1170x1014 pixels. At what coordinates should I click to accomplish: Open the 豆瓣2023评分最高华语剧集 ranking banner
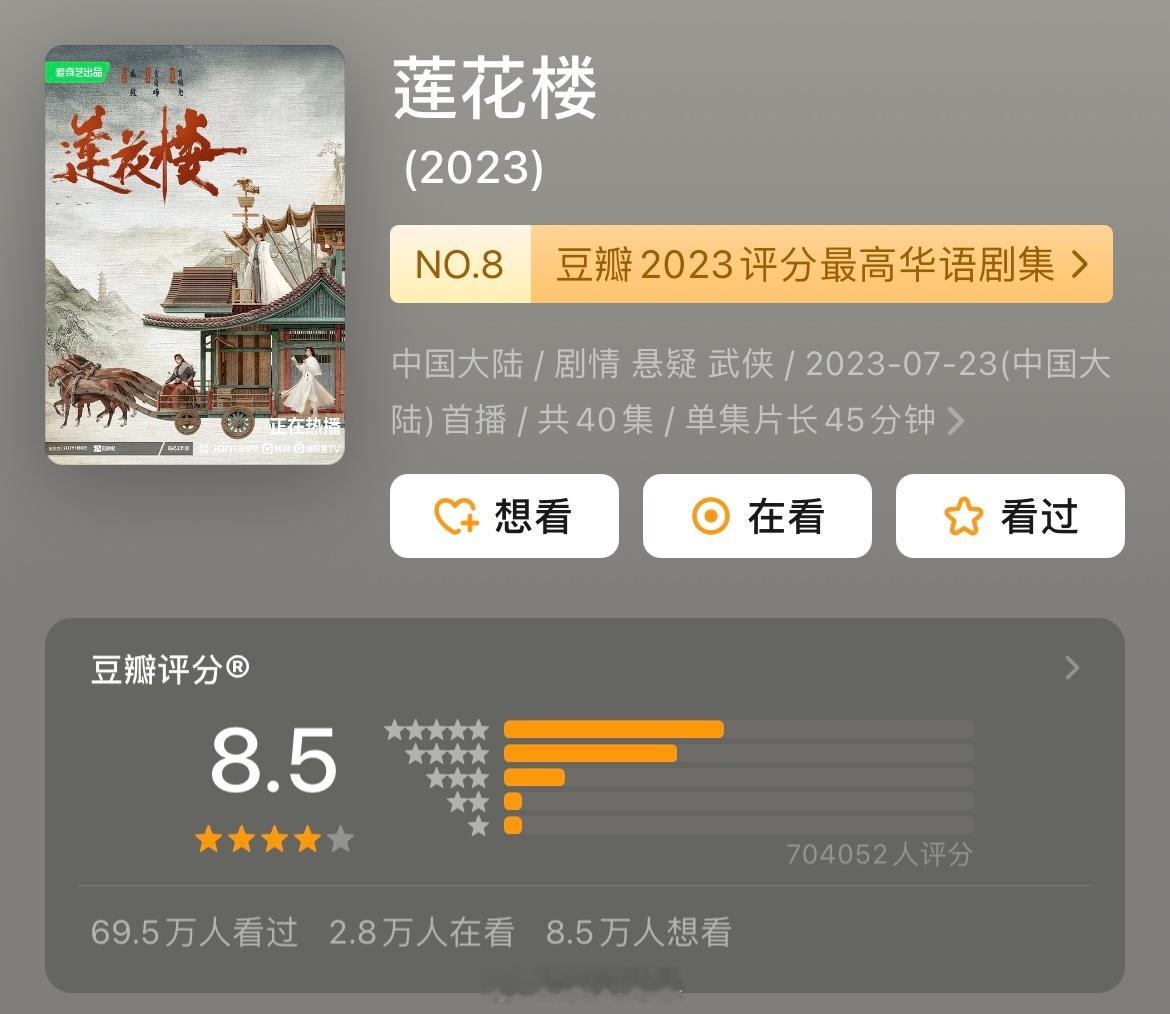point(751,264)
